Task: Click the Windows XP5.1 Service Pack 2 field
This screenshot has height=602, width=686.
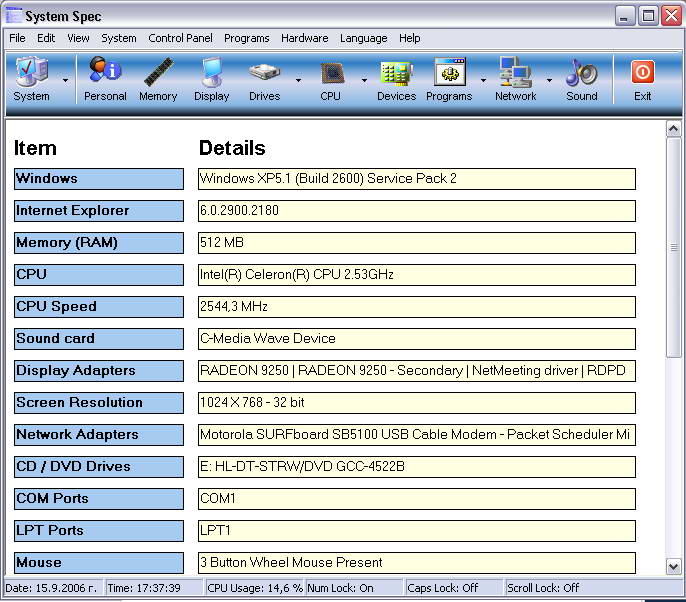Action: click(x=416, y=179)
